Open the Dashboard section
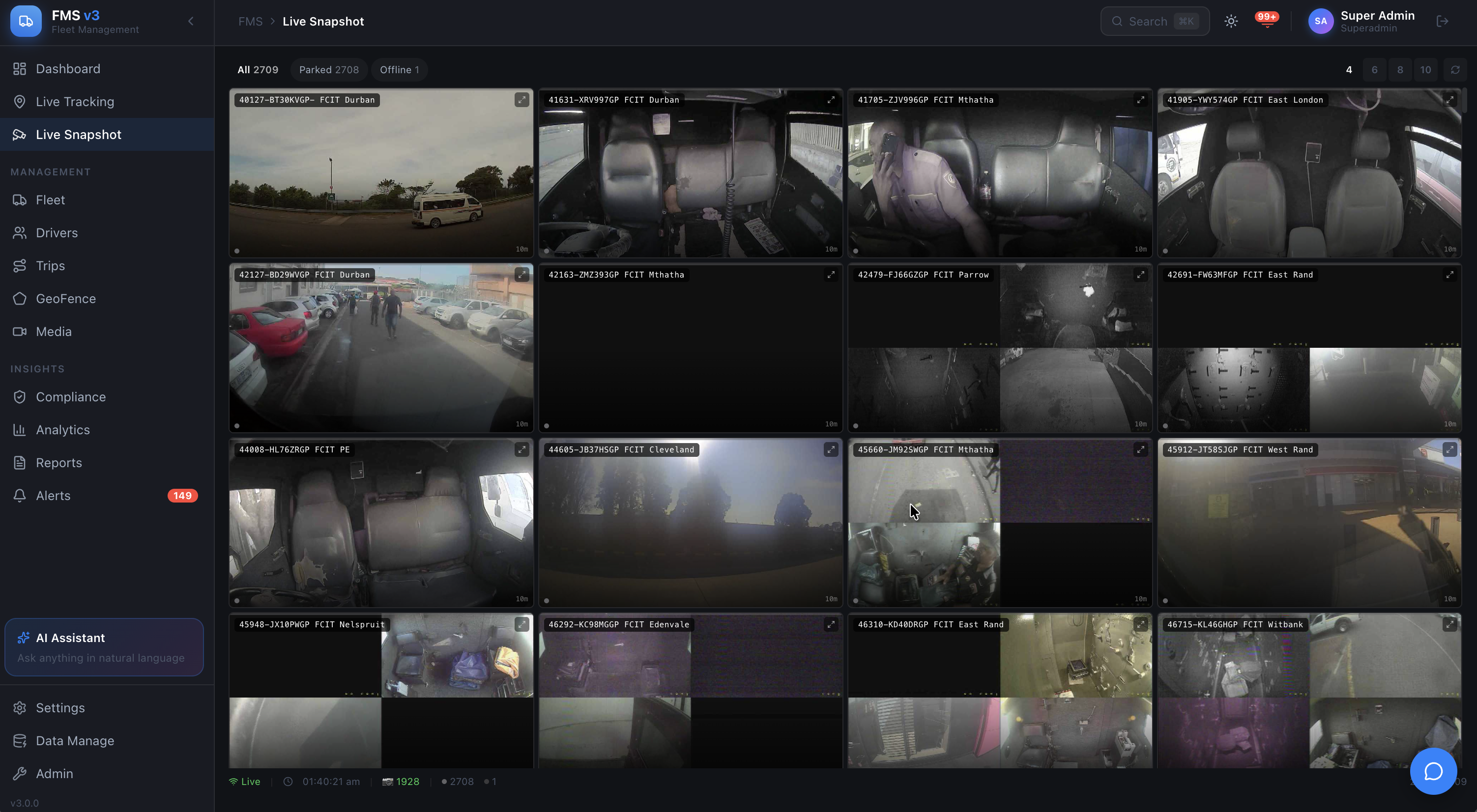Screen dimensions: 1477x812 [68, 68]
